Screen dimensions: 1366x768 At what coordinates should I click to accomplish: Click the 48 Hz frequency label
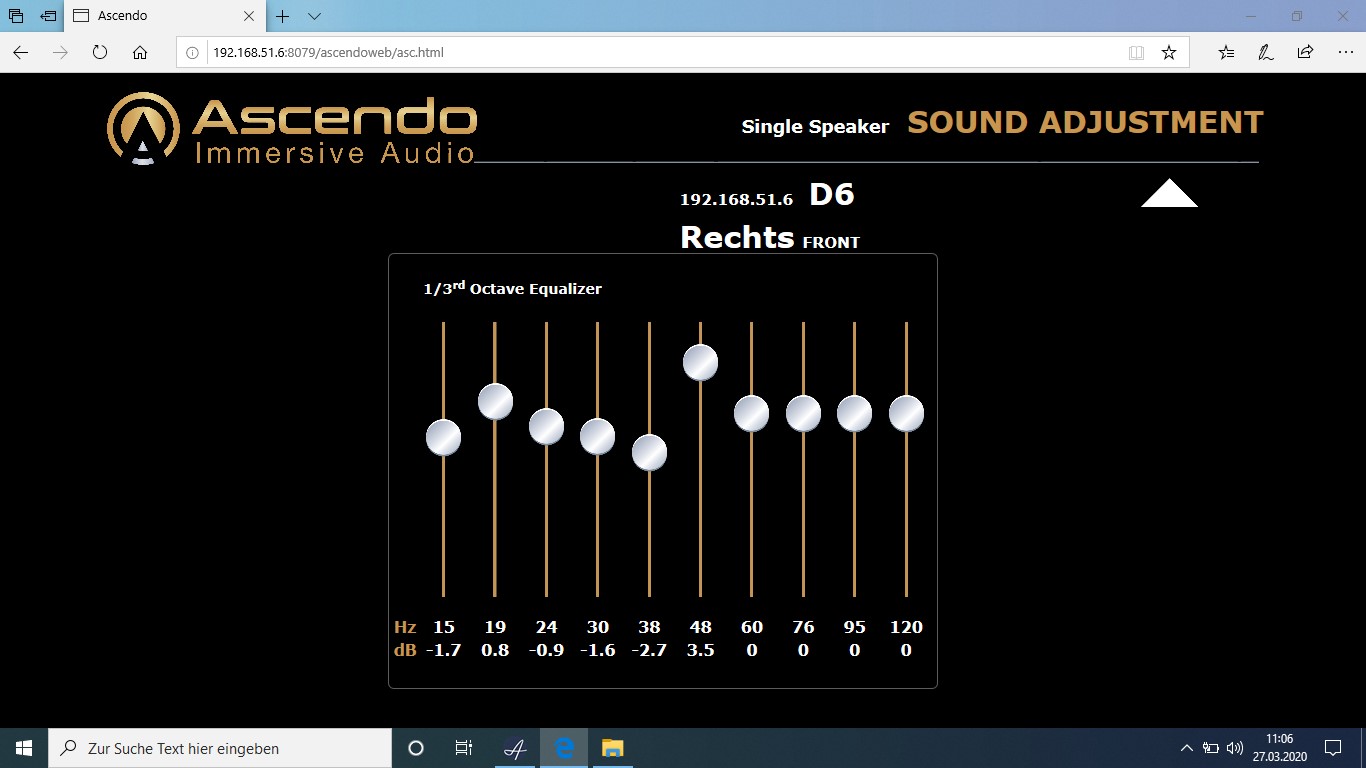pos(700,627)
